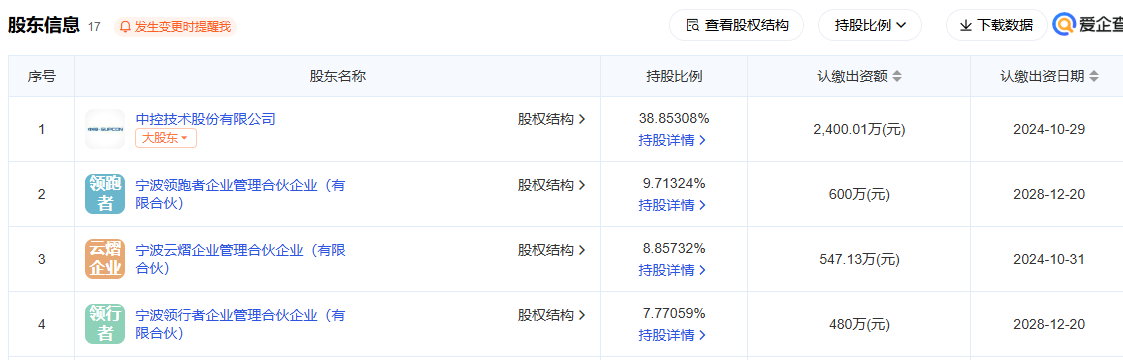The height and width of the screenshot is (360, 1123).
Task: Open the 持股比例 dropdown filter
Action: coord(870,26)
